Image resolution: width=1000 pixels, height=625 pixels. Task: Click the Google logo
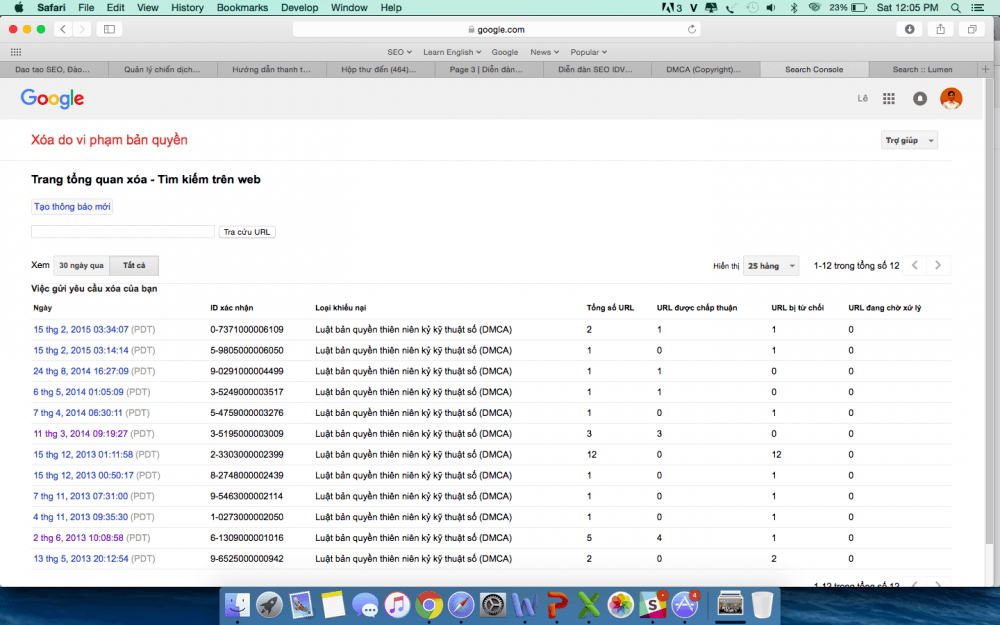[52, 98]
